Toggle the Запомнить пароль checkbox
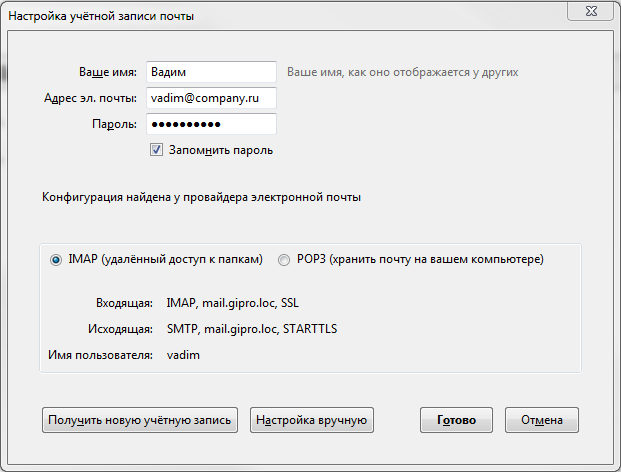The height and width of the screenshot is (472, 621). coord(156,150)
